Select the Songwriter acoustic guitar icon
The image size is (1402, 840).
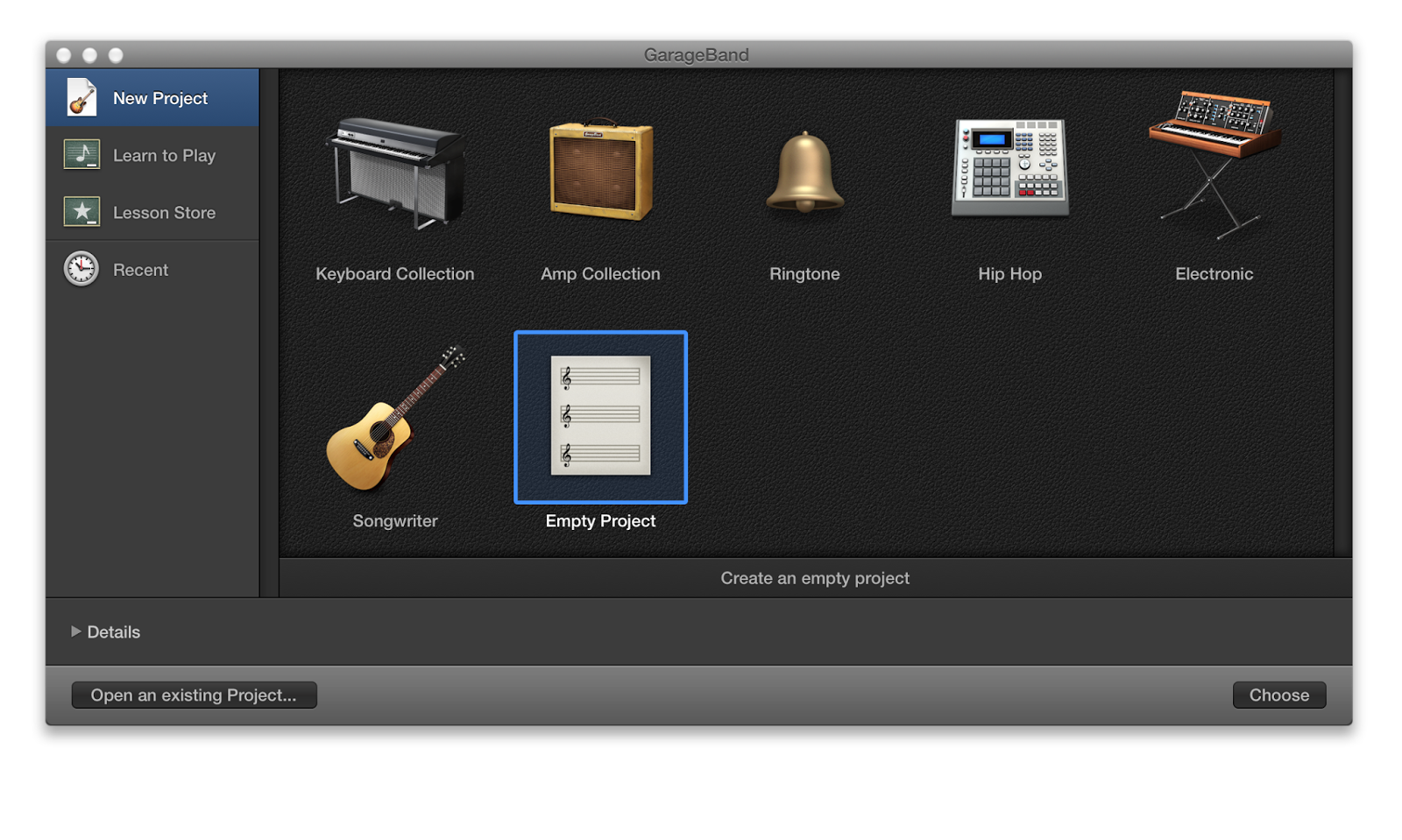pyautogui.click(x=395, y=418)
